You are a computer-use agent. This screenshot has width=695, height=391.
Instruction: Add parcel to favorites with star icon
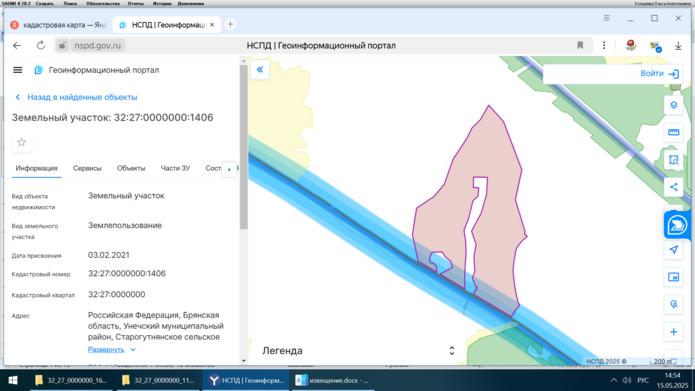click(21, 142)
